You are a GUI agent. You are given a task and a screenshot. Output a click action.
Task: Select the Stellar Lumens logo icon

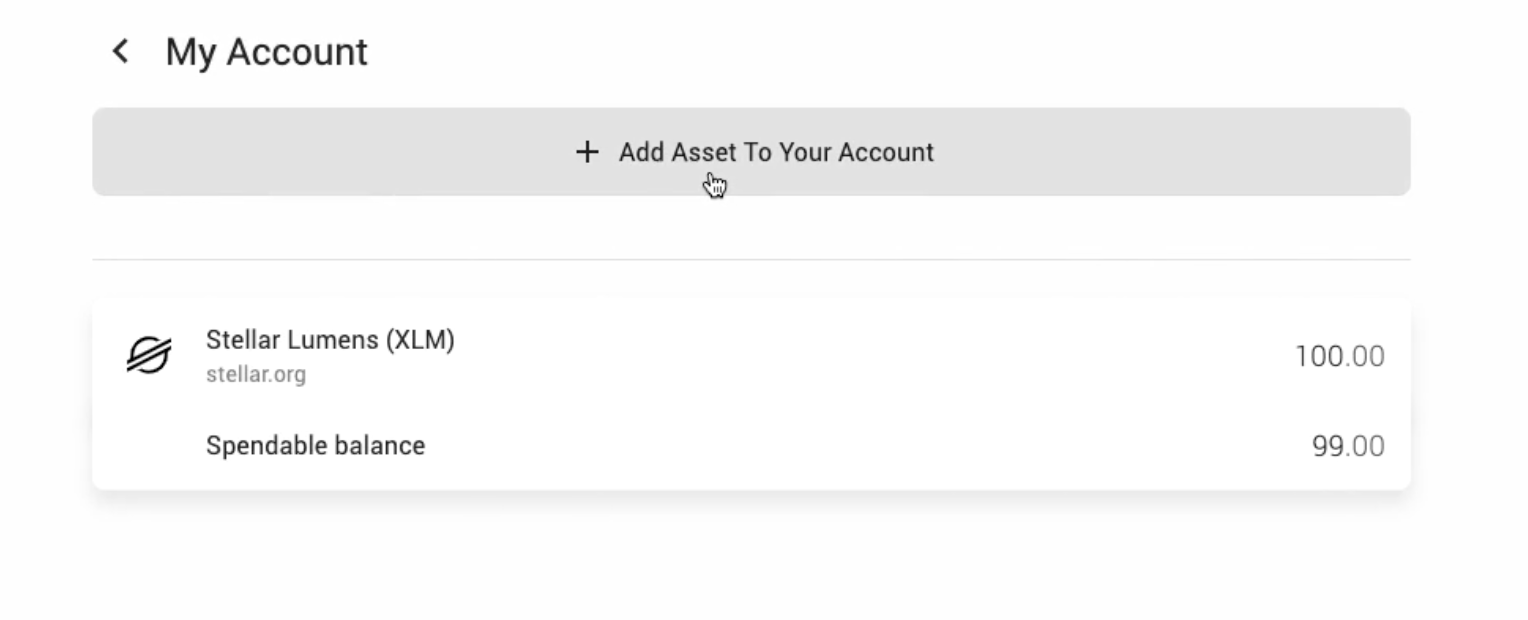[149, 355]
